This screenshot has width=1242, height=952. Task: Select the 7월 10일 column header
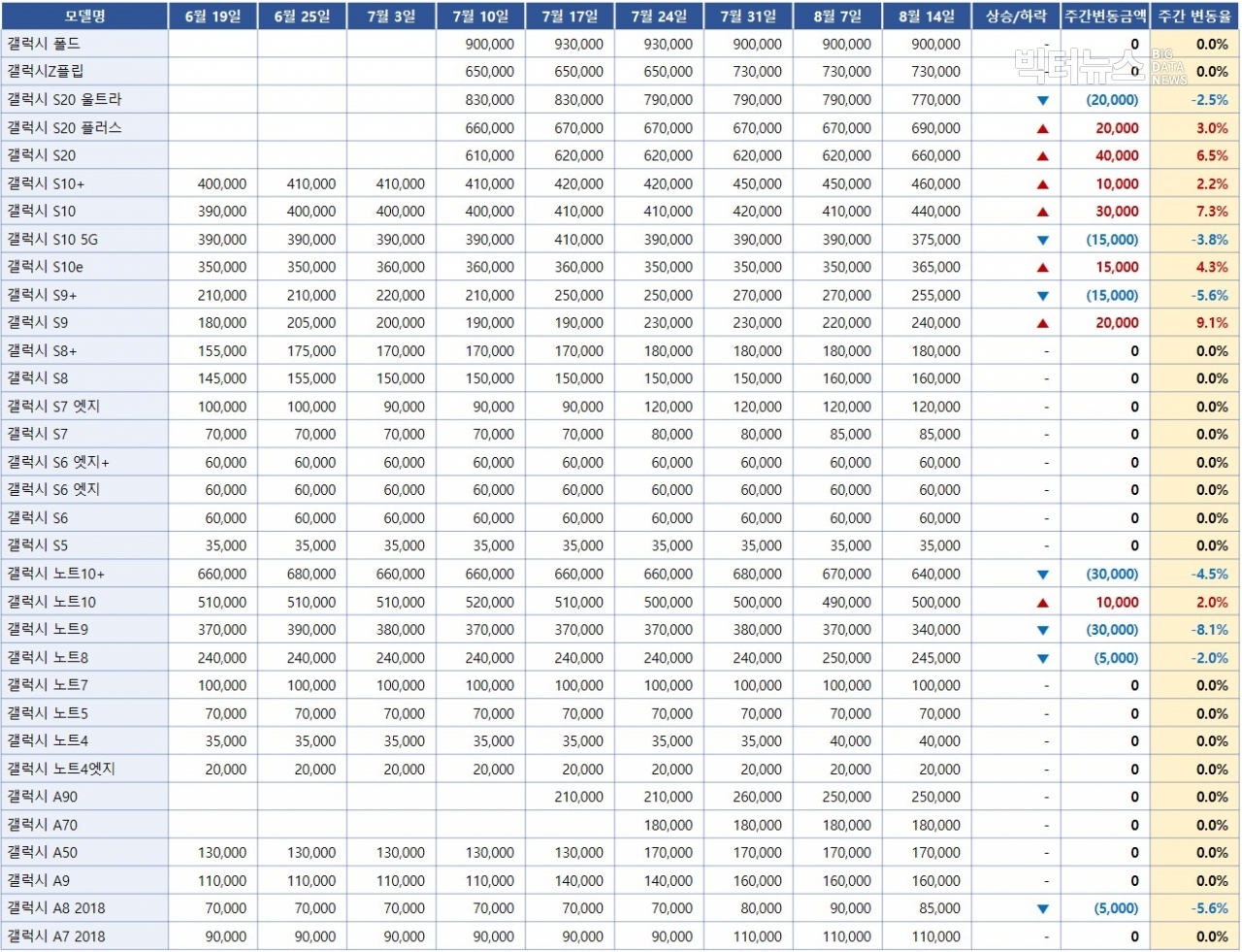click(x=480, y=16)
